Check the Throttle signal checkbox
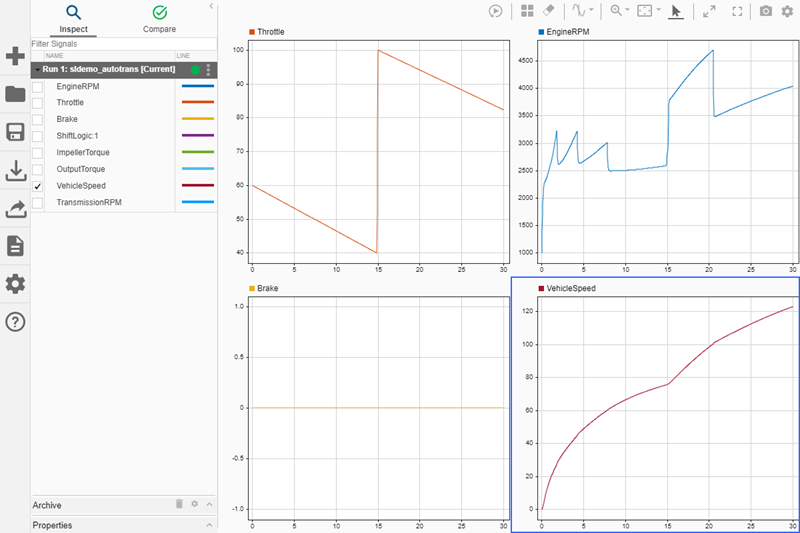This screenshot has width=800, height=533. (x=38, y=103)
